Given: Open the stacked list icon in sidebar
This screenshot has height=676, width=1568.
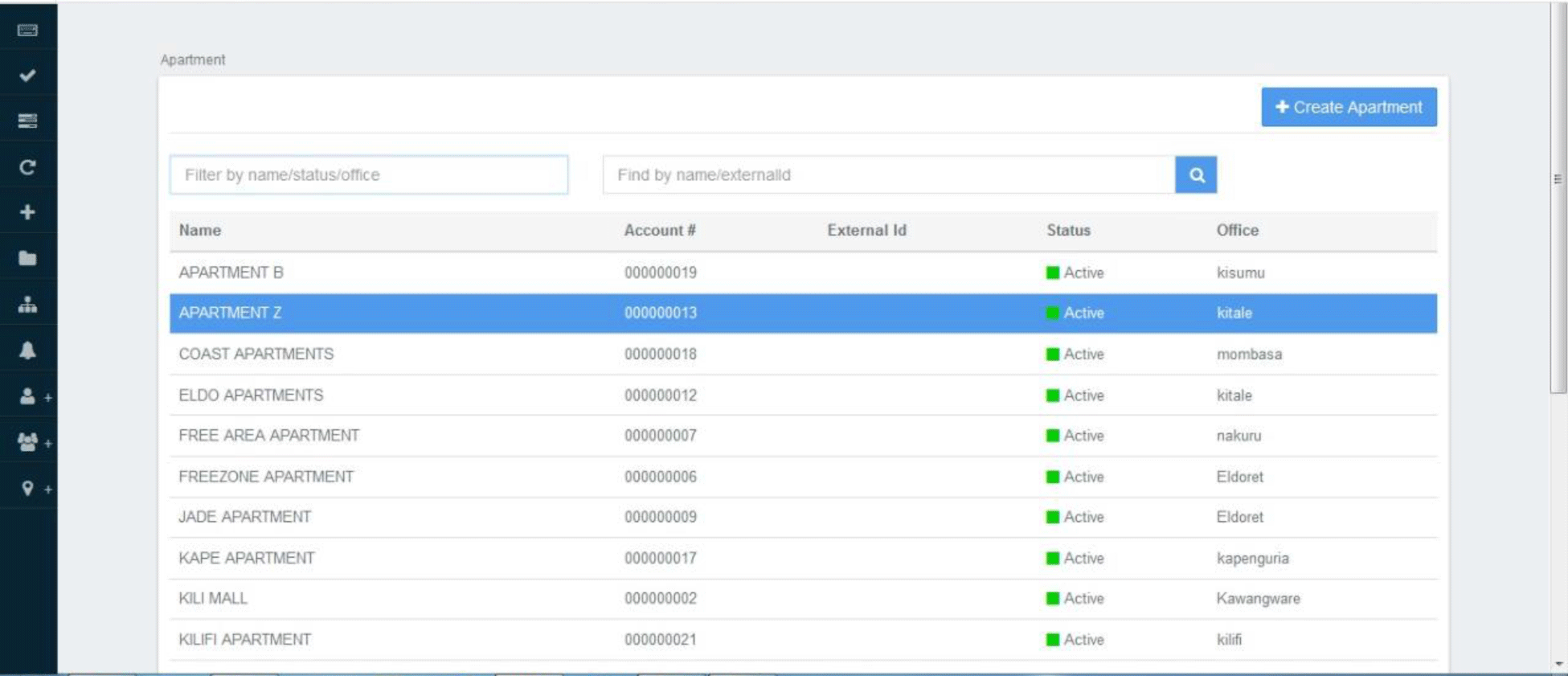Looking at the screenshot, I should [27, 121].
